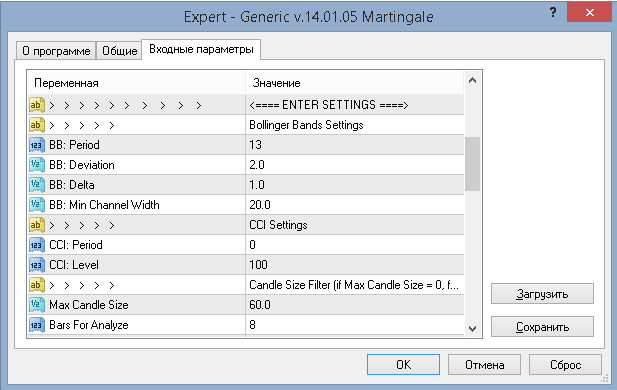
Task: Click the integer icon next to CCI: Level
Action: coord(37,265)
